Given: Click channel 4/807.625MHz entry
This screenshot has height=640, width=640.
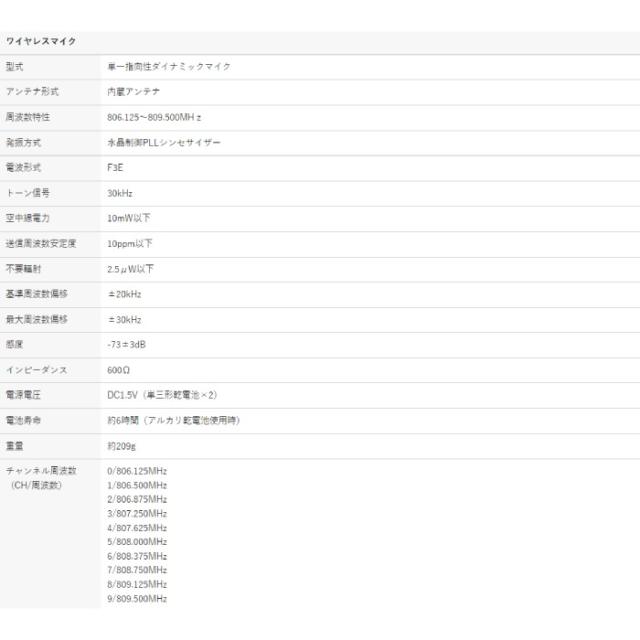Looking at the screenshot, I should point(137,528).
